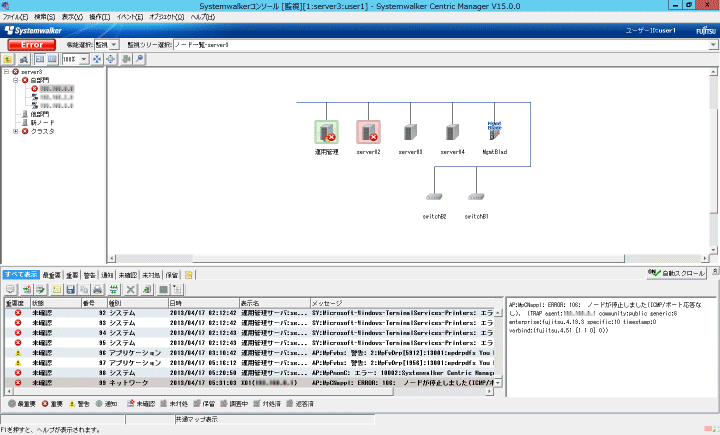Image resolution: width=720 pixels, height=435 pixels.
Task: Open the ファイル(F) menu
Action: pos(15,17)
